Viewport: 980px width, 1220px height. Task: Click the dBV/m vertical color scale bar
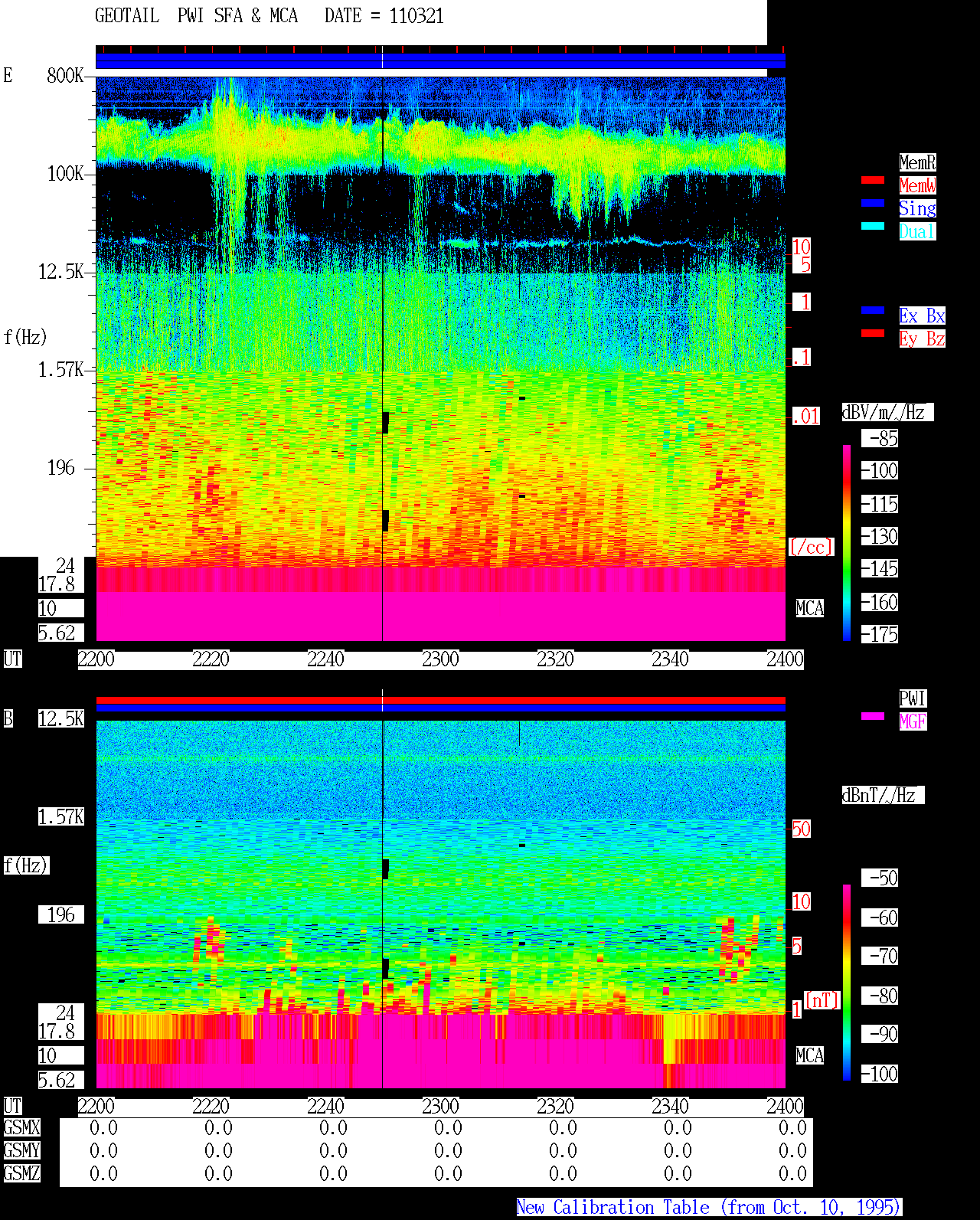(x=847, y=543)
